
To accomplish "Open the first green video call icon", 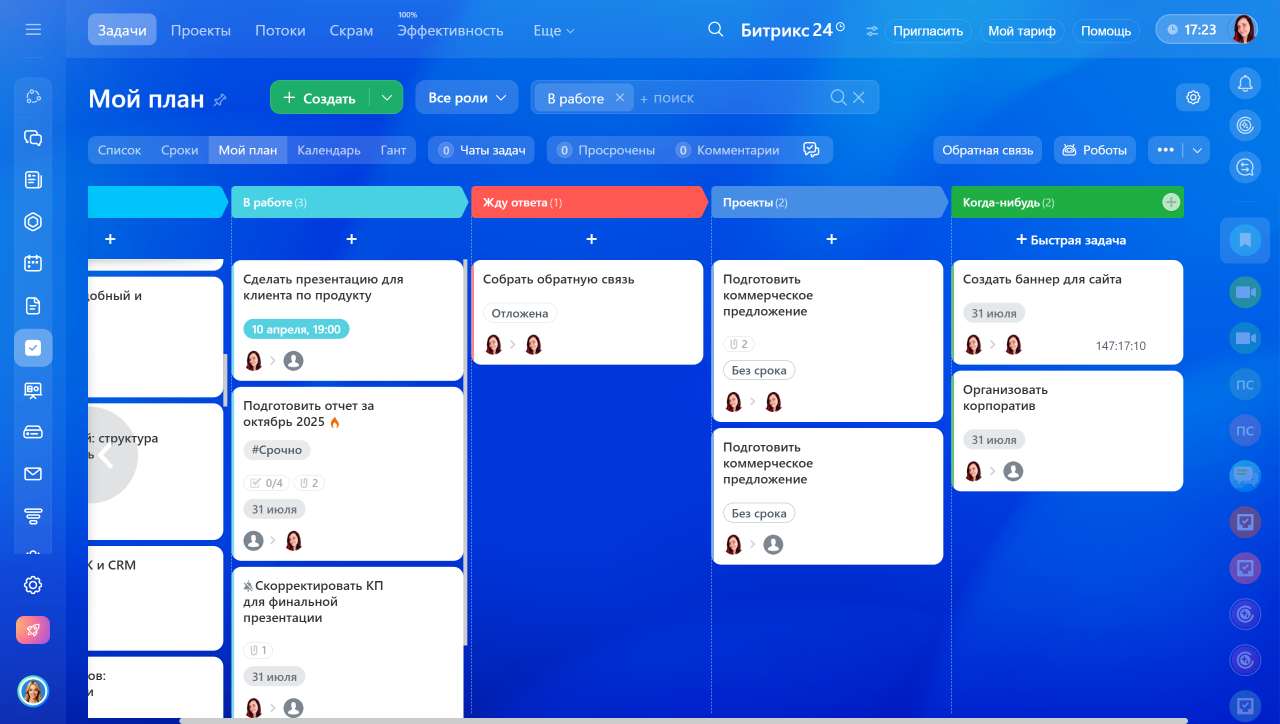I will [x=1245, y=292].
